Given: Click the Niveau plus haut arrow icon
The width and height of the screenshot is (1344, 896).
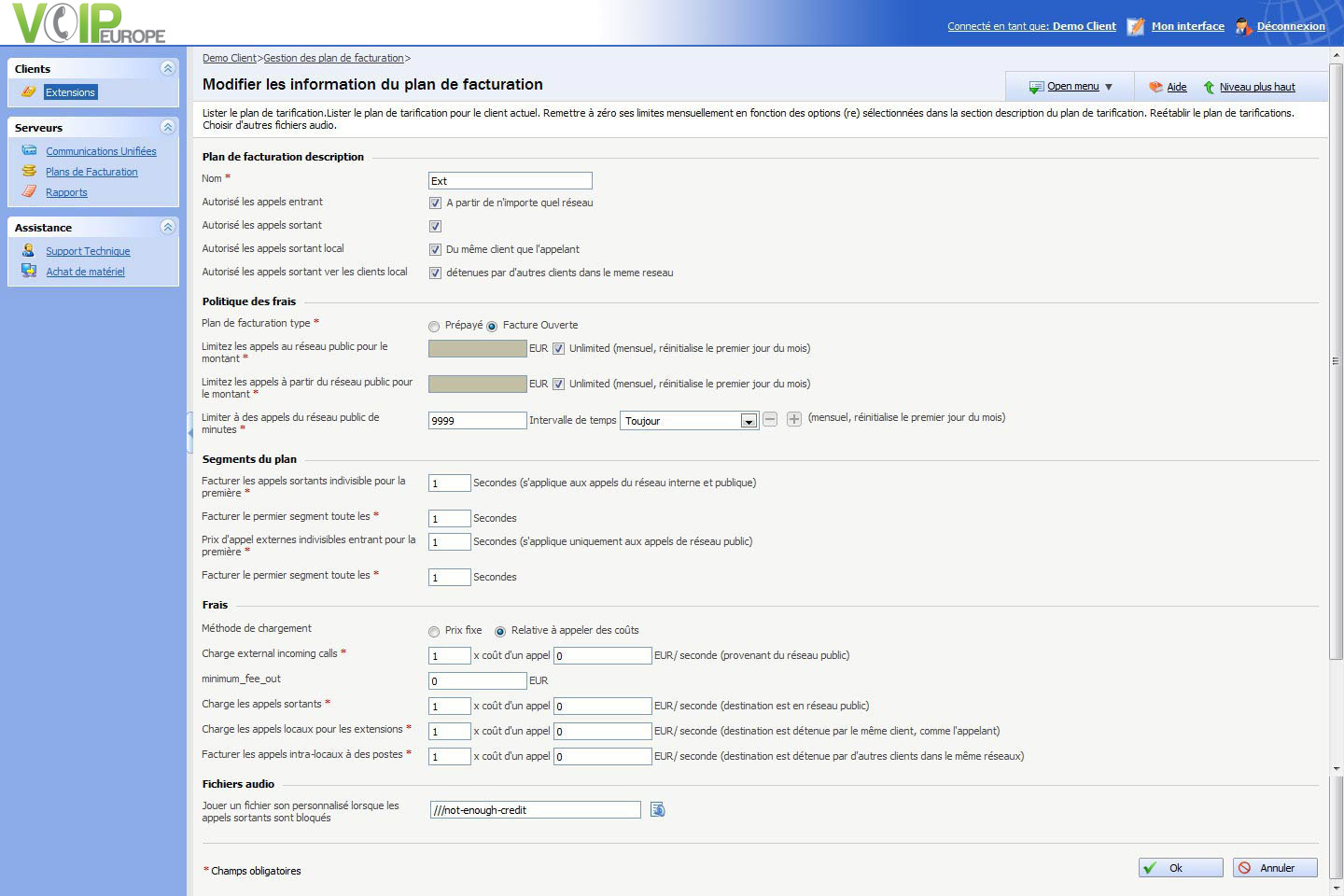Looking at the screenshot, I should pyautogui.click(x=1209, y=87).
